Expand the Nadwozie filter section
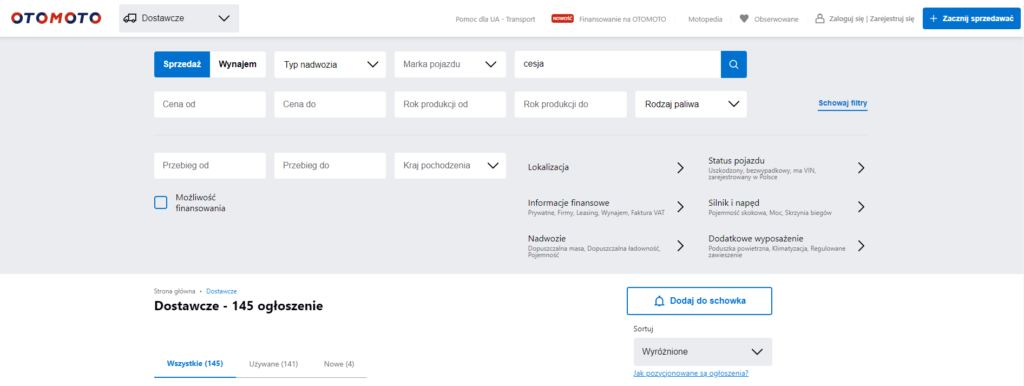 pos(605,246)
